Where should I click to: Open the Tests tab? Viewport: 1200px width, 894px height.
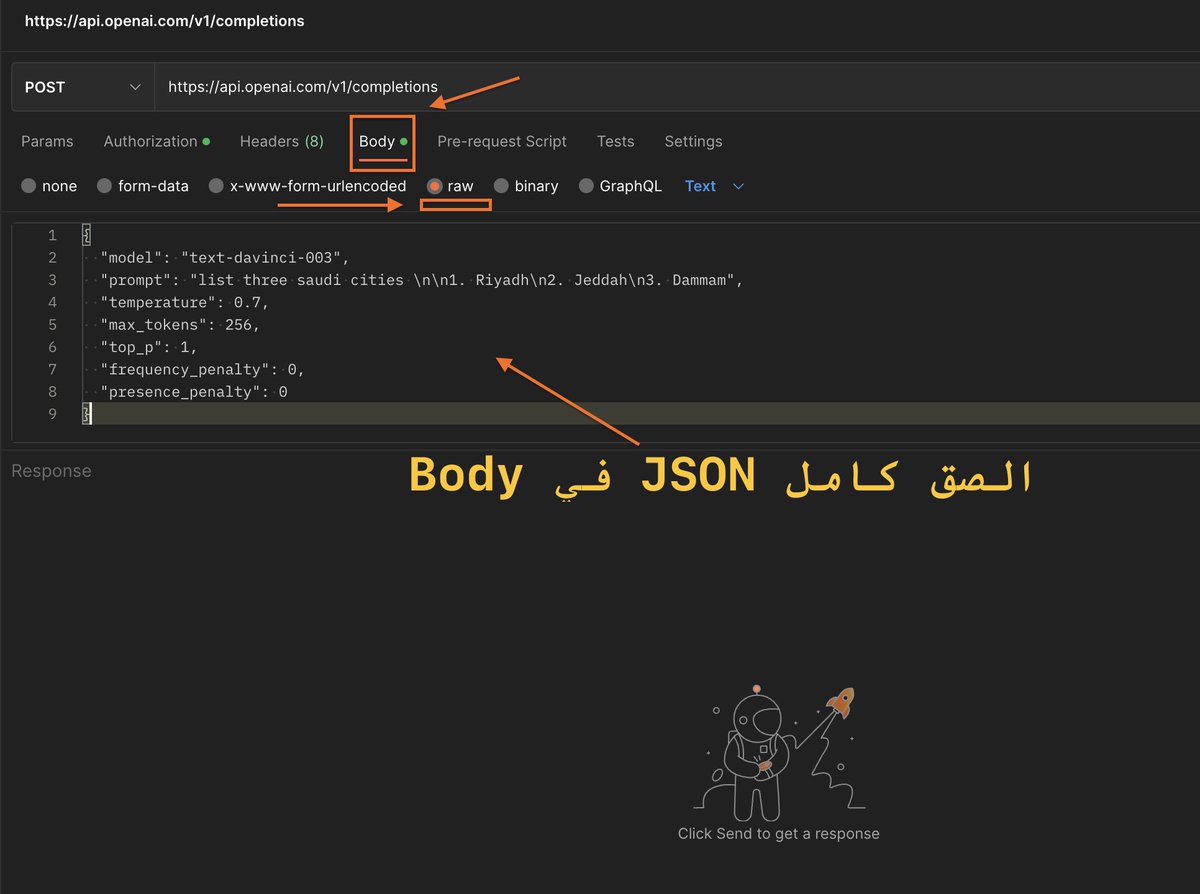pyautogui.click(x=615, y=141)
